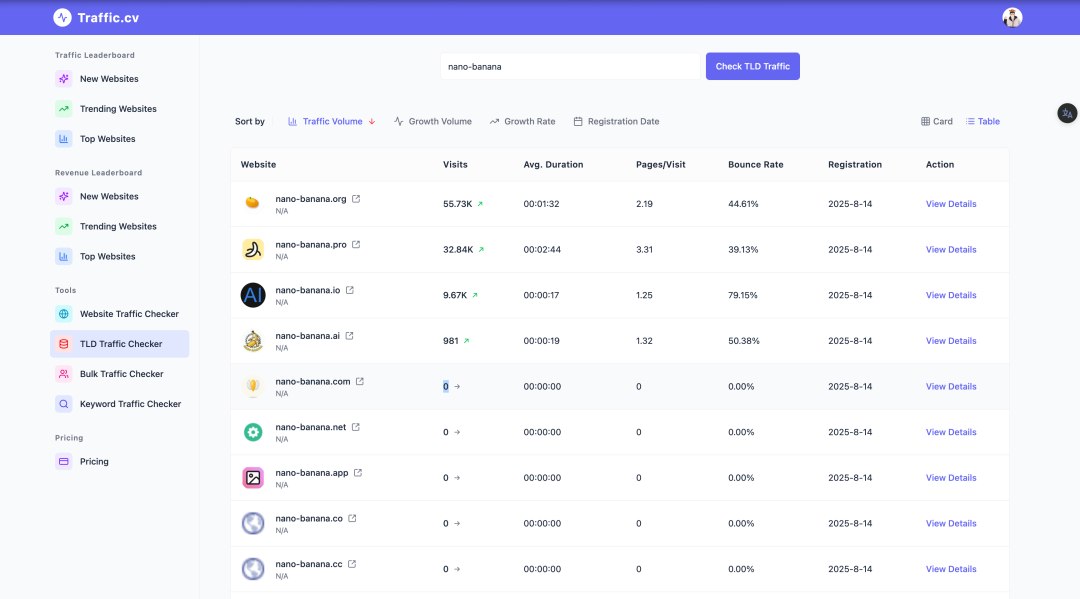Open Traffic Leaderboard Top Websites

[120, 139]
